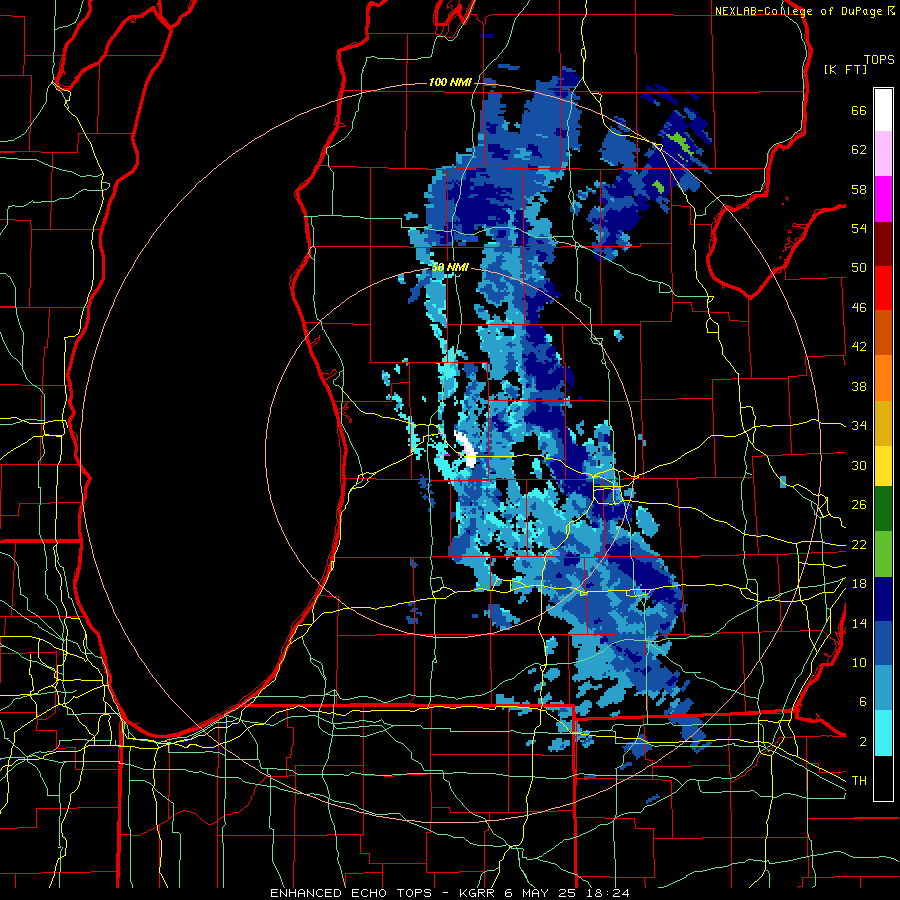This screenshot has height=900, width=900.
Task: Select the "22" scale number
Action: click(x=859, y=544)
